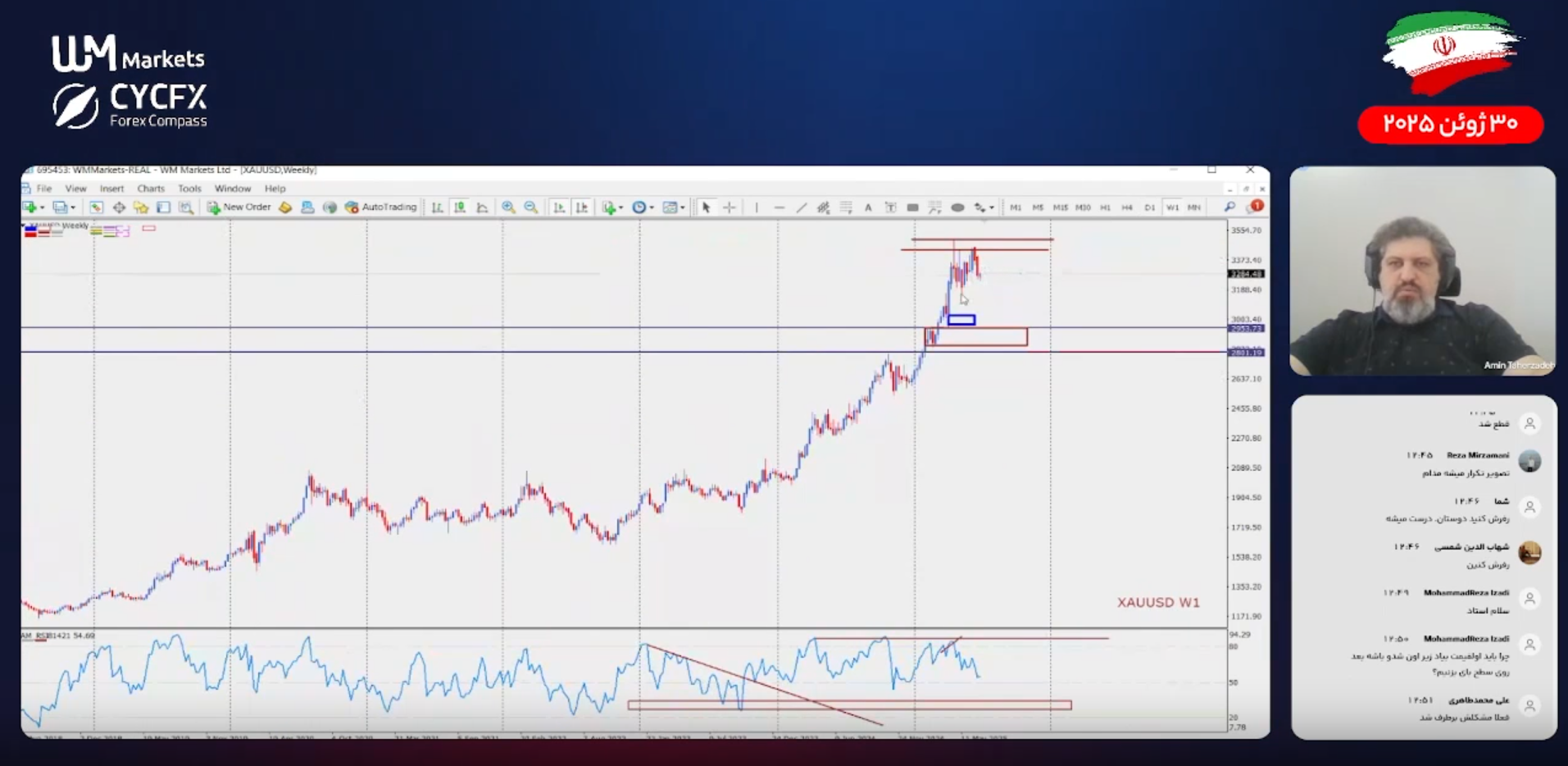Click the New Order button

click(x=239, y=207)
